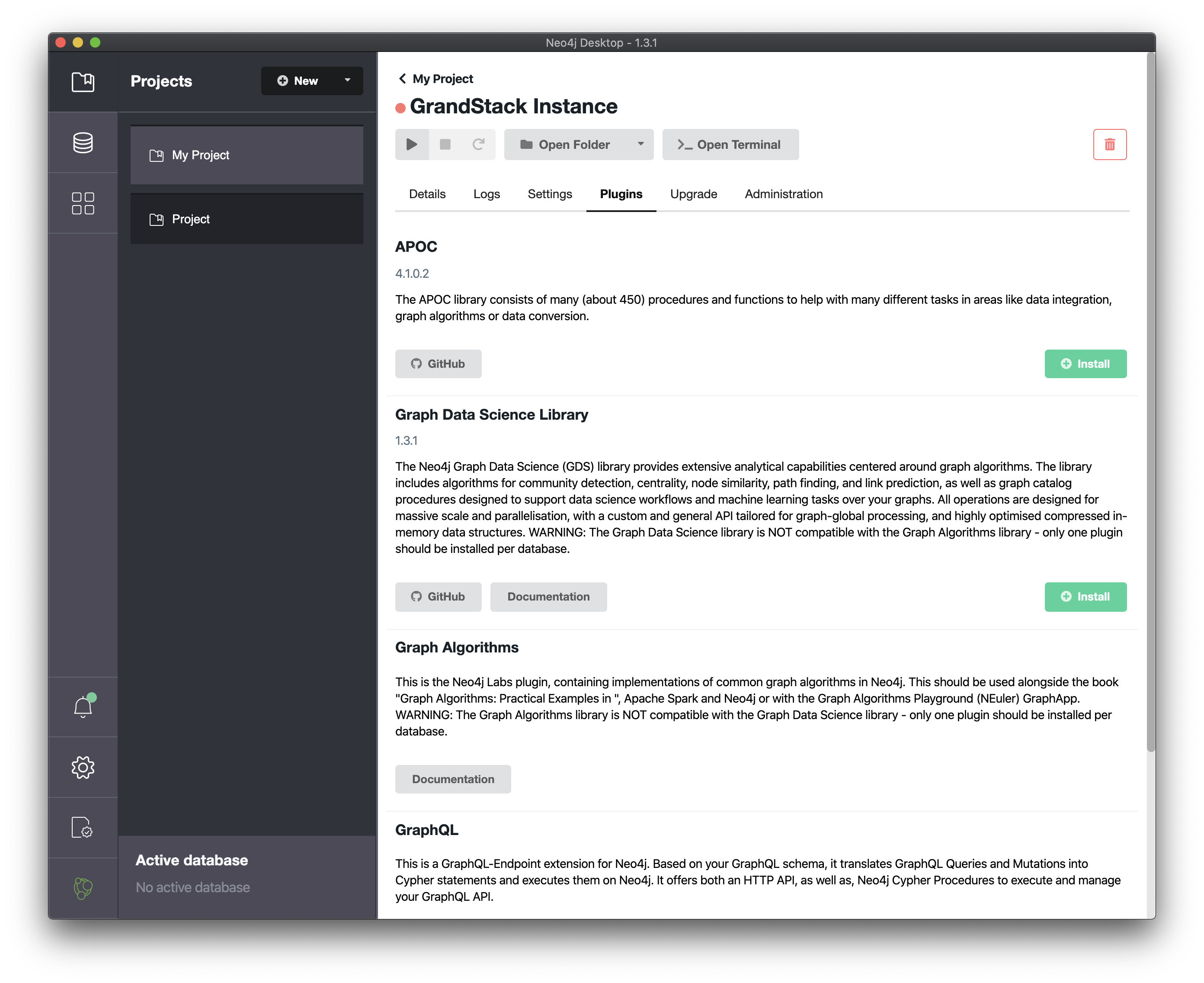Image resolution: width=1204 pixels, height=983 pixels.
Task: Select the Project item in the list
Action: [x=246, y=219]
